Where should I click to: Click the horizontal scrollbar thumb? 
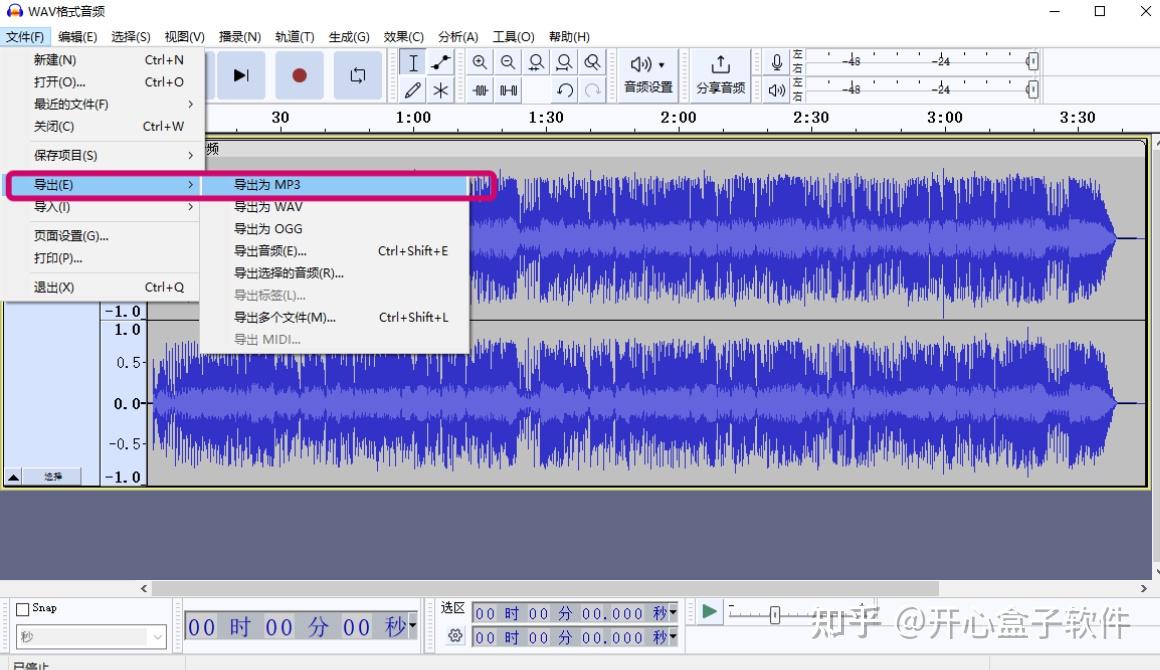tap(545, 589)
